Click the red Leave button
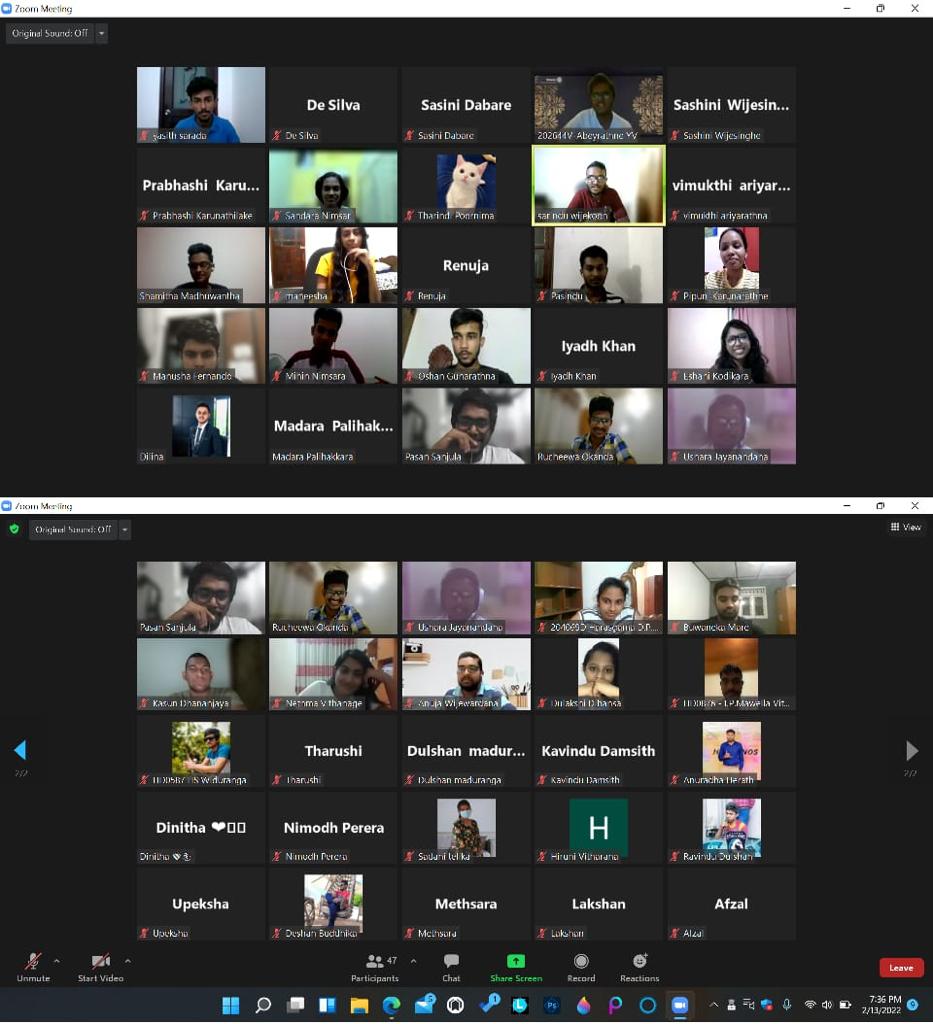933x1024 pixels. (x=901, y=967)
